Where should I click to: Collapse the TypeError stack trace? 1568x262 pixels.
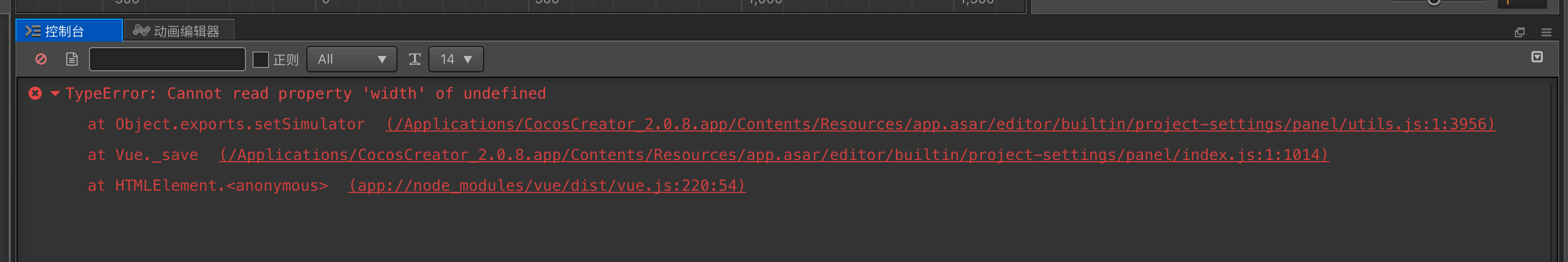click(55, 93)
